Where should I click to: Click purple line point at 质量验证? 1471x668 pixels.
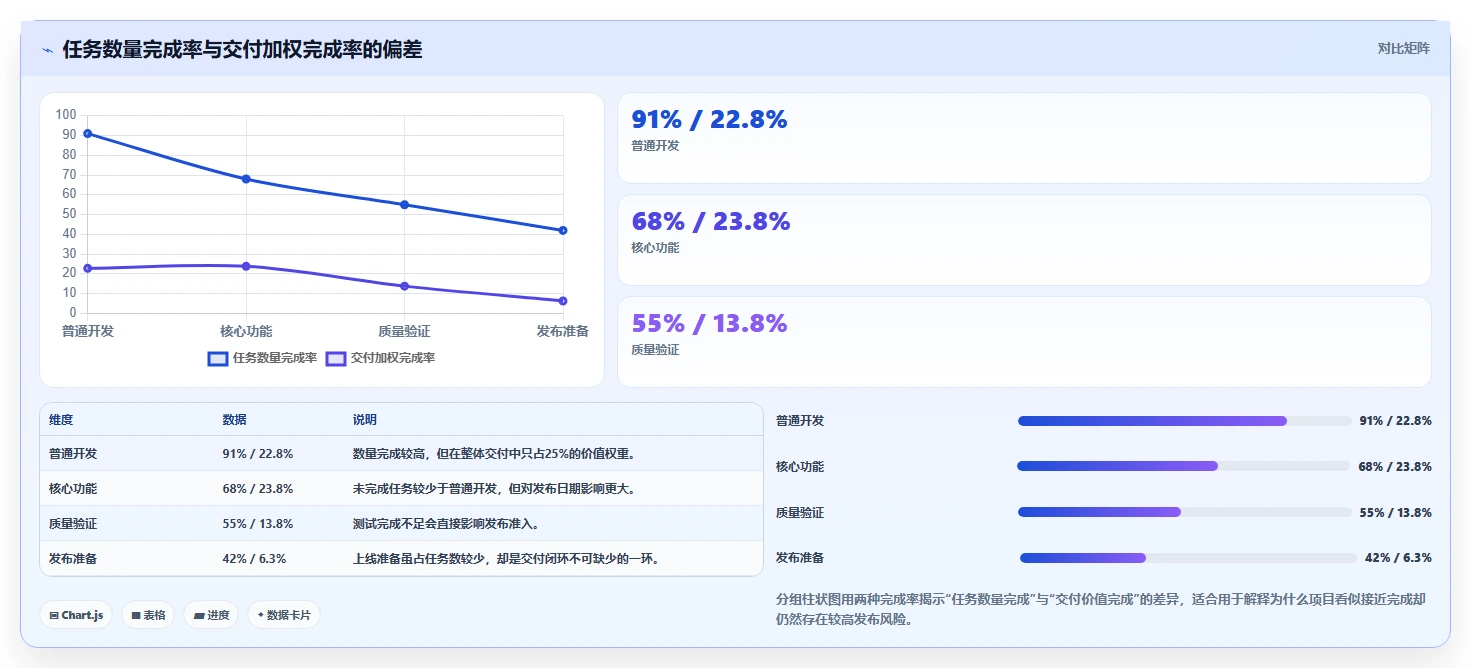click(404, 286)
